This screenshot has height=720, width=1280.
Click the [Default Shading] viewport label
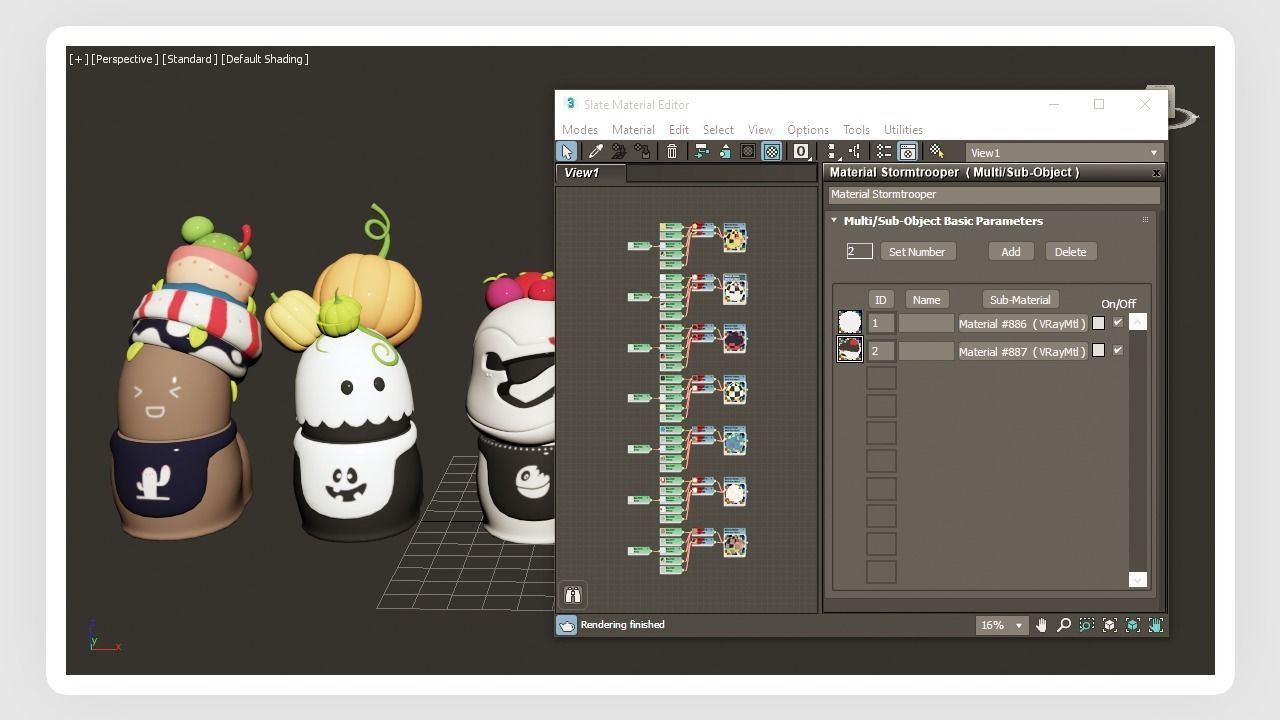pyautogui.click(x=265, y=59)
